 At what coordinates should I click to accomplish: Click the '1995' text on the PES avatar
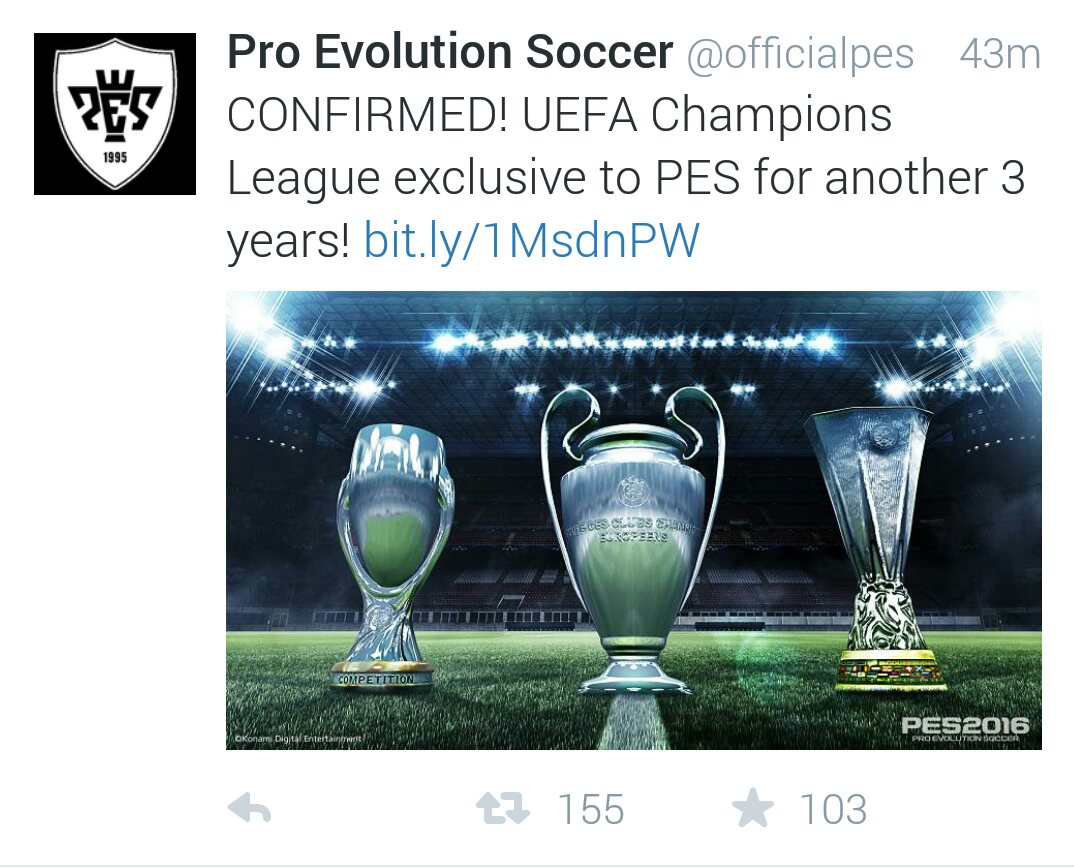click(115, 156)
